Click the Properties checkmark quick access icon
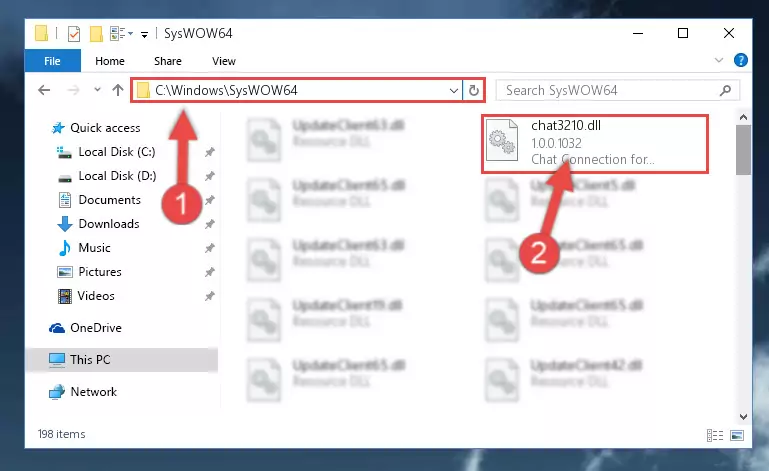This screenshot has height=471, width=769. coord(74,34)
